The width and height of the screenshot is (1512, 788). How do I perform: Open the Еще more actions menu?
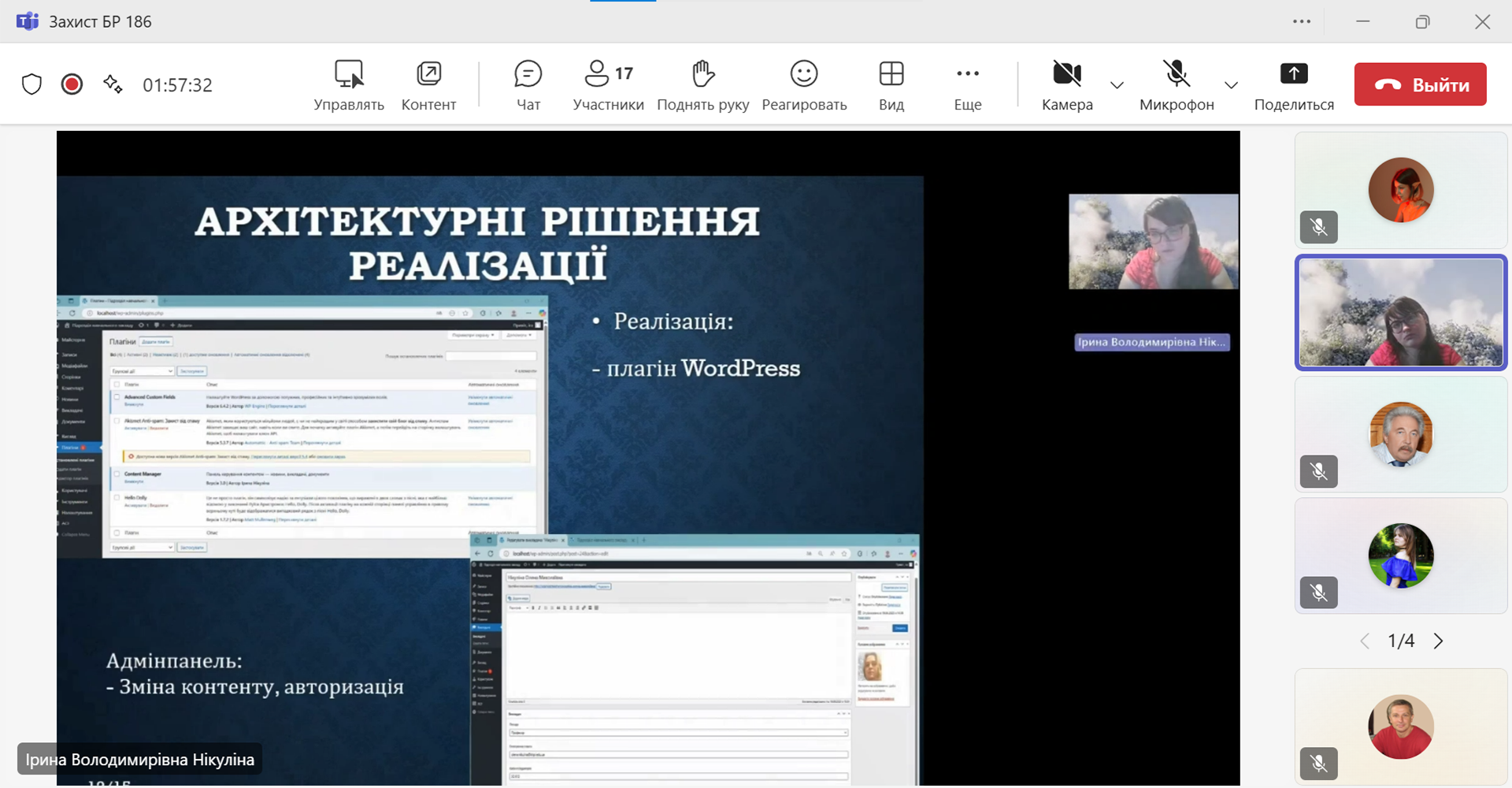tap(967, 85)
